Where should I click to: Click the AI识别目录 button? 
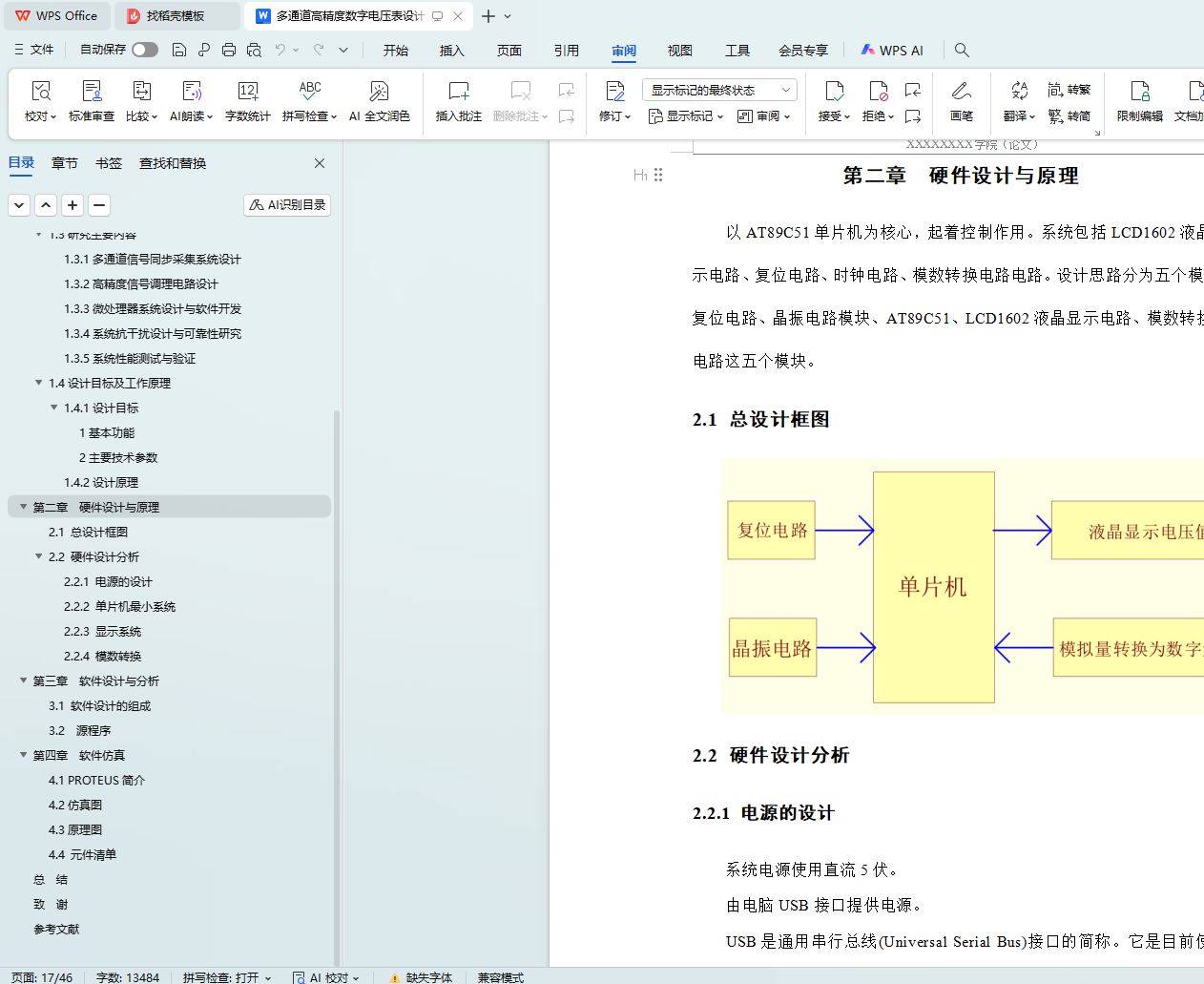click(x=287, y=205)
